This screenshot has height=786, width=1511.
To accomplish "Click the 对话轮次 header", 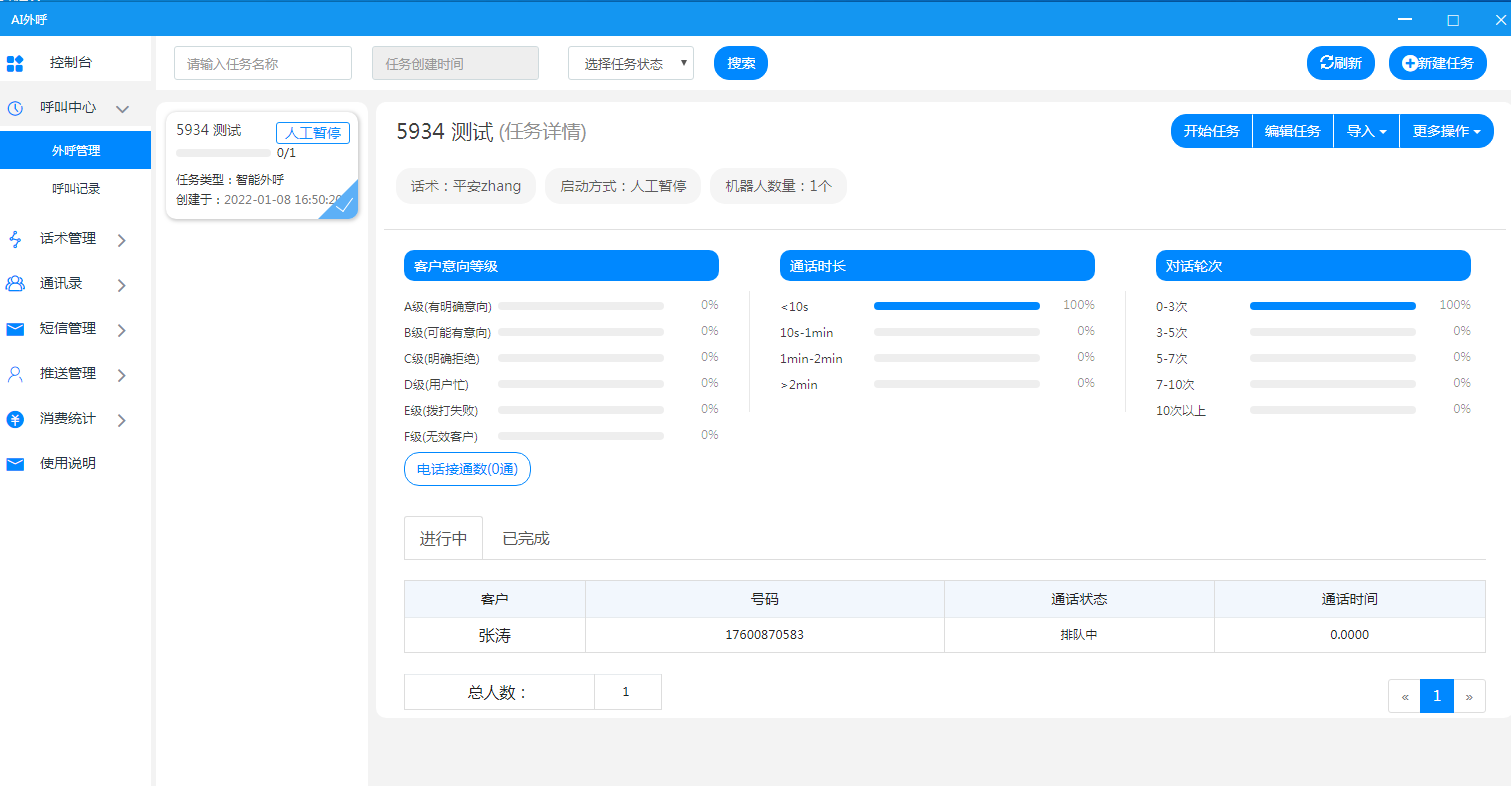I will click(1313, 265).
